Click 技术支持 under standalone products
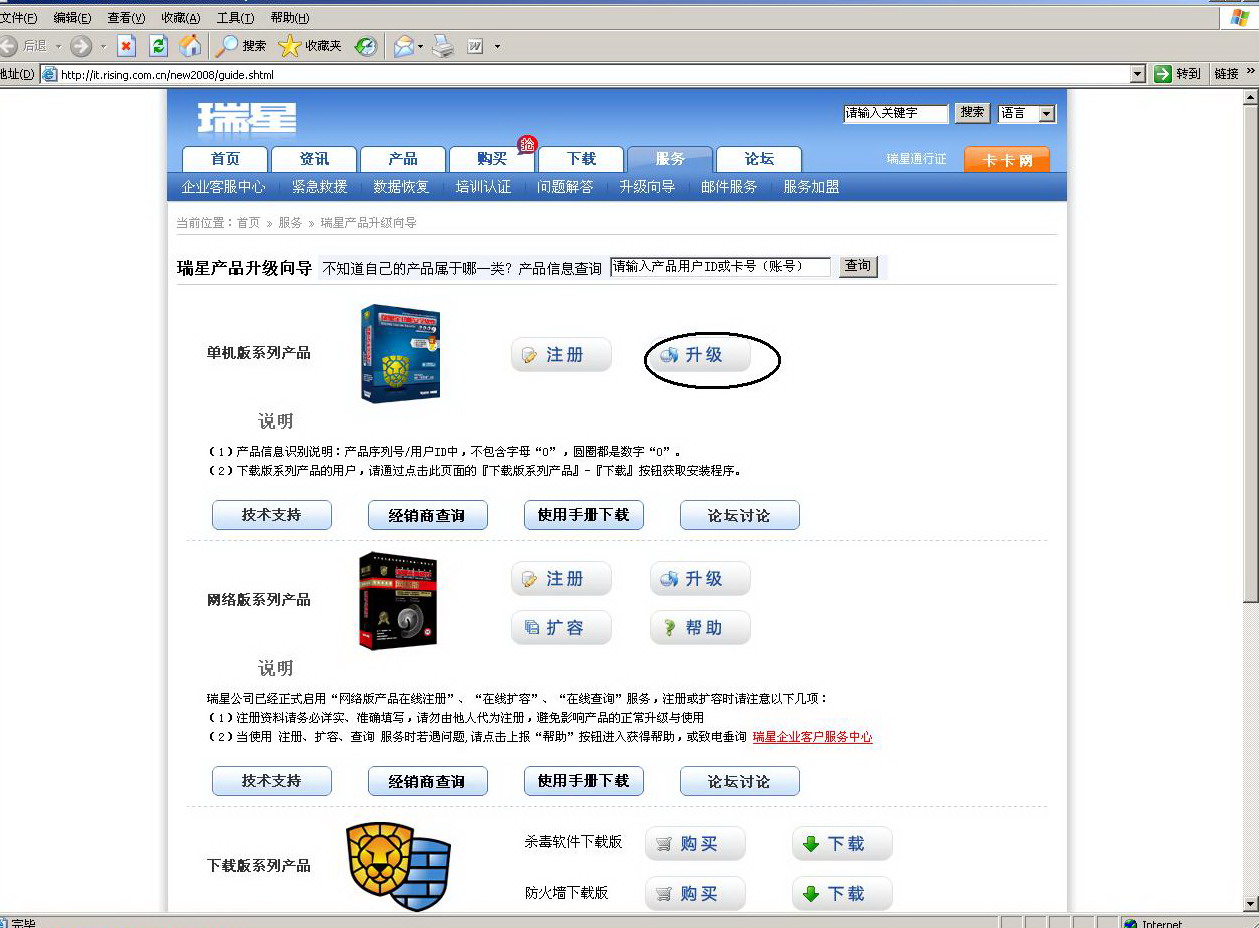 tap(272, 515)
